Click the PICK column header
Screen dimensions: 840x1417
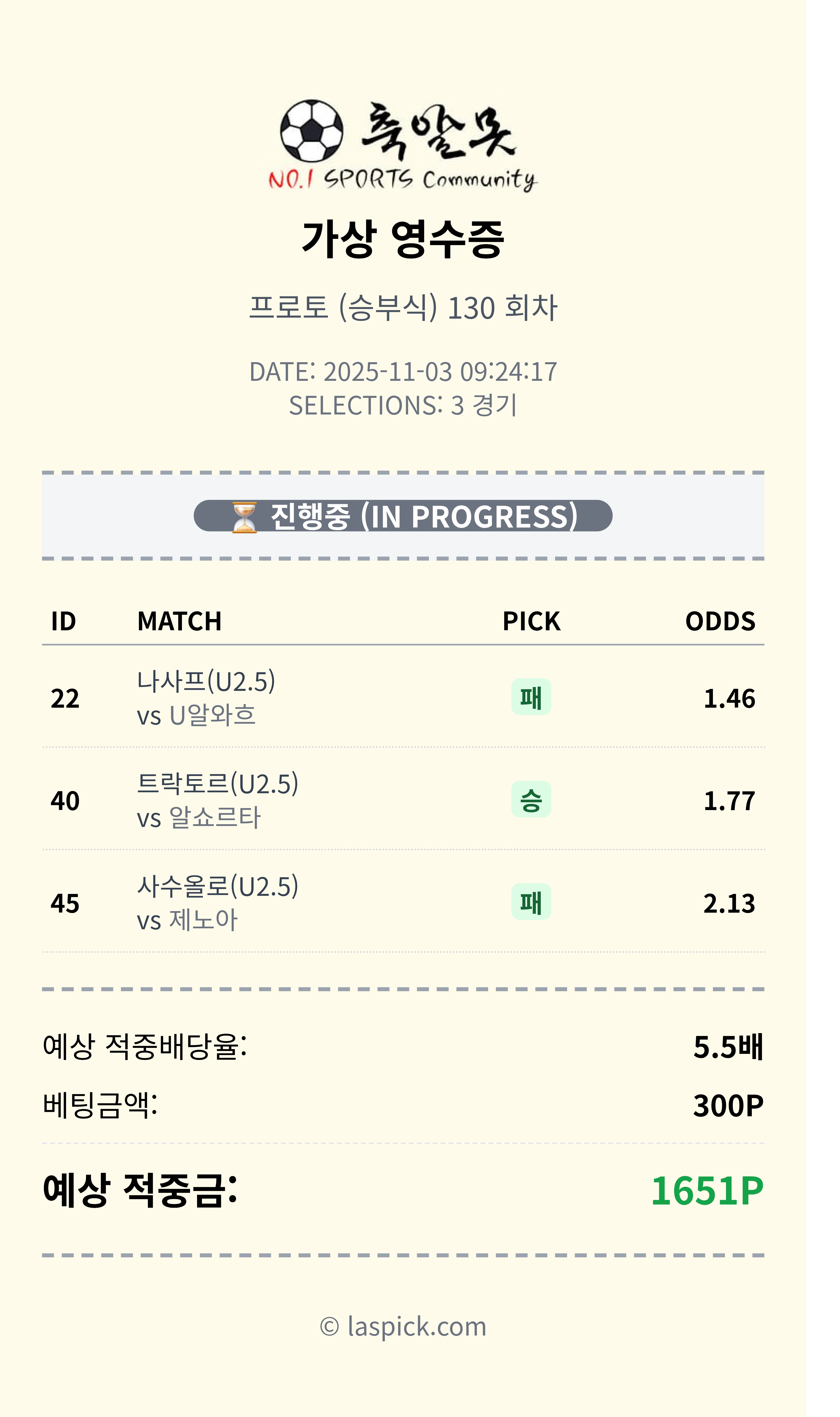coord(531,621)
